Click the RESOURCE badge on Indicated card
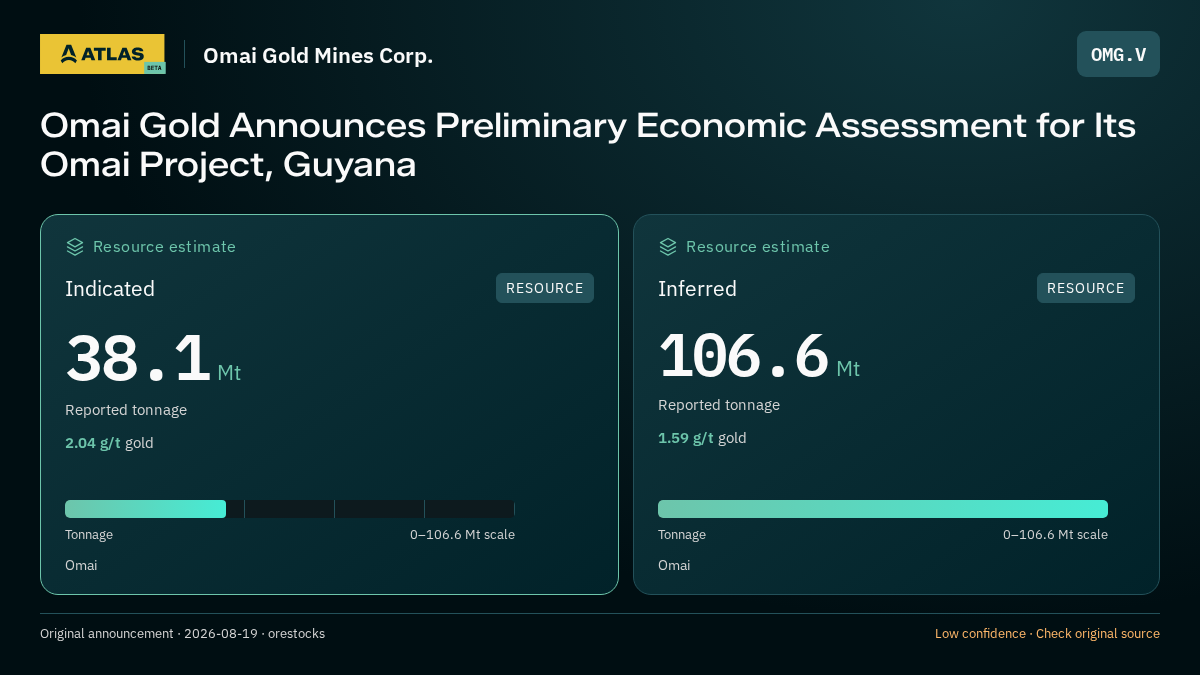1200x675 pixels. pyautogui.click(x=545, y=288)
